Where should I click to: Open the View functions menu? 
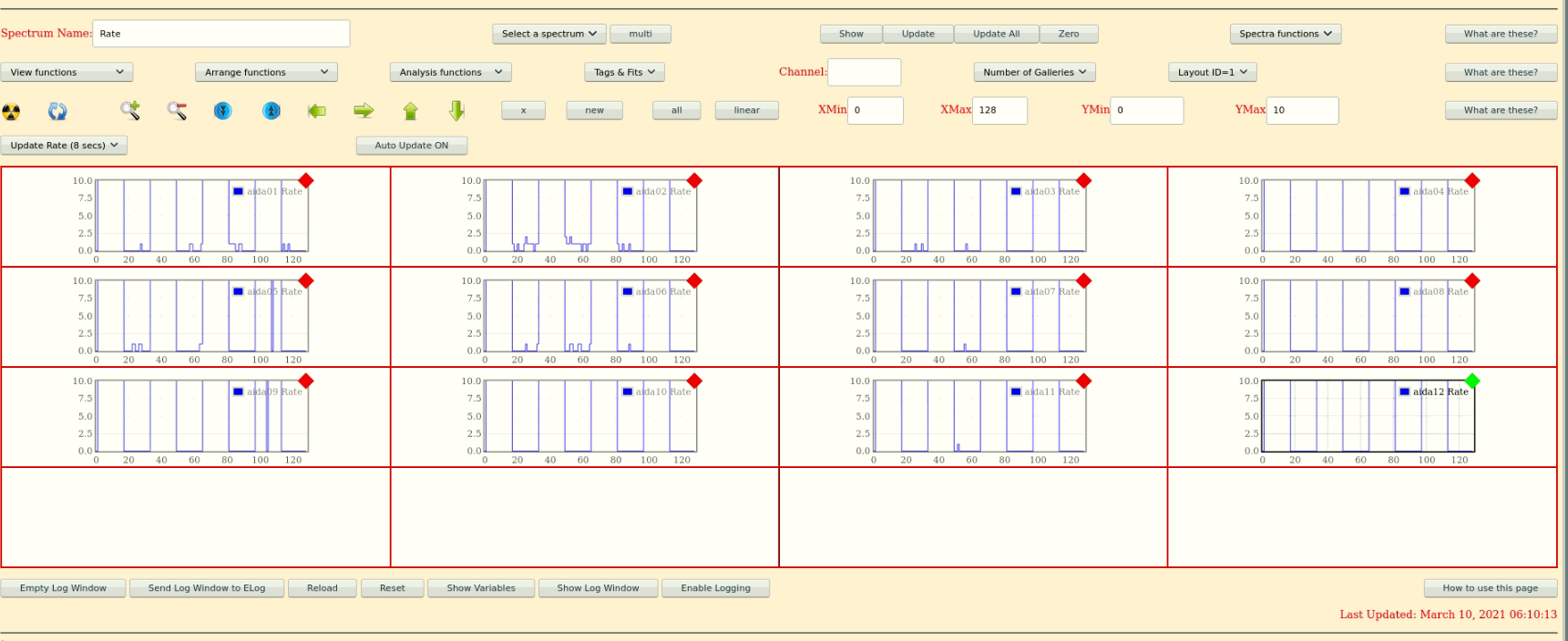67,72
